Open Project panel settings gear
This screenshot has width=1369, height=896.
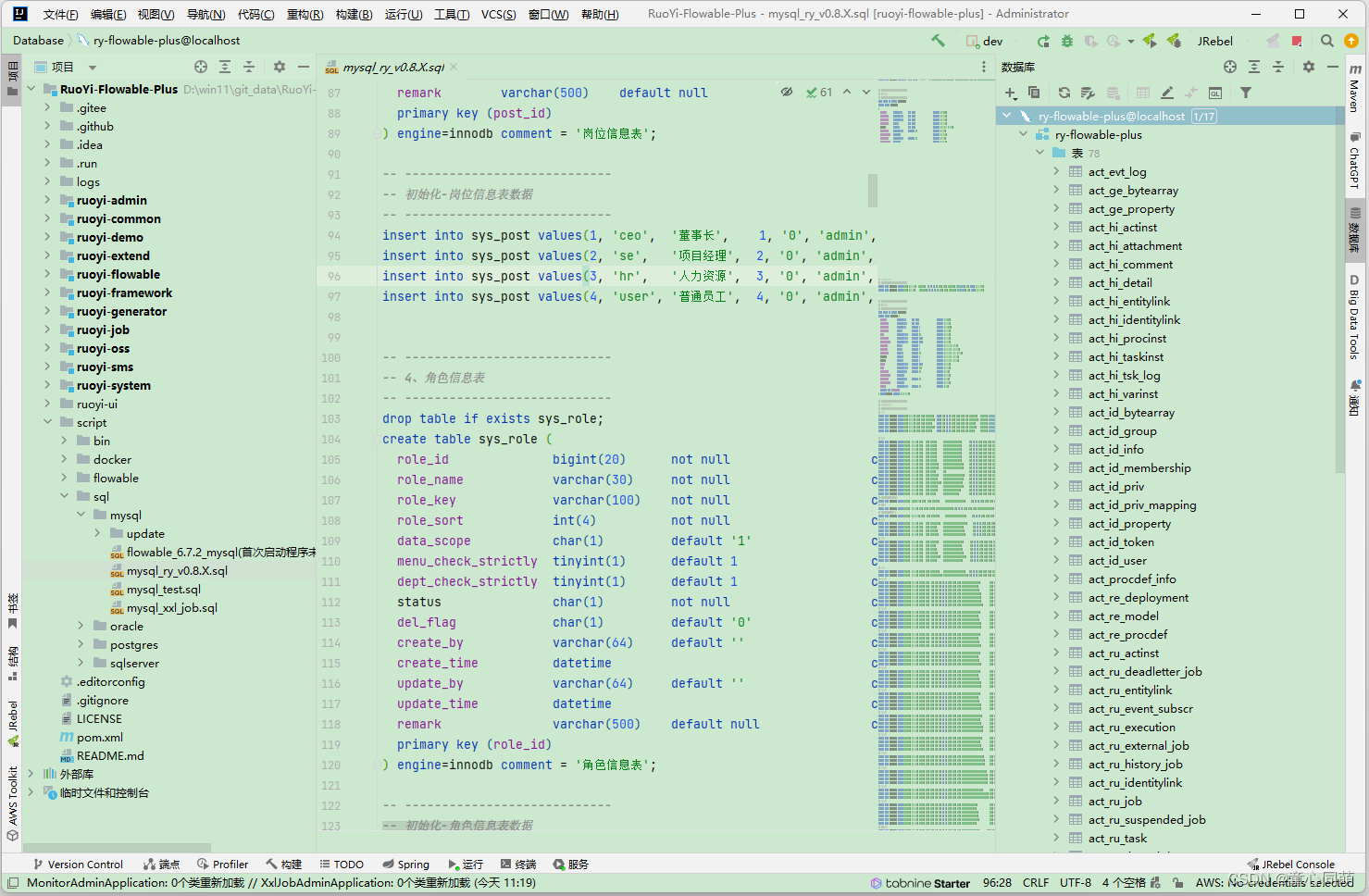pos(280,67)
